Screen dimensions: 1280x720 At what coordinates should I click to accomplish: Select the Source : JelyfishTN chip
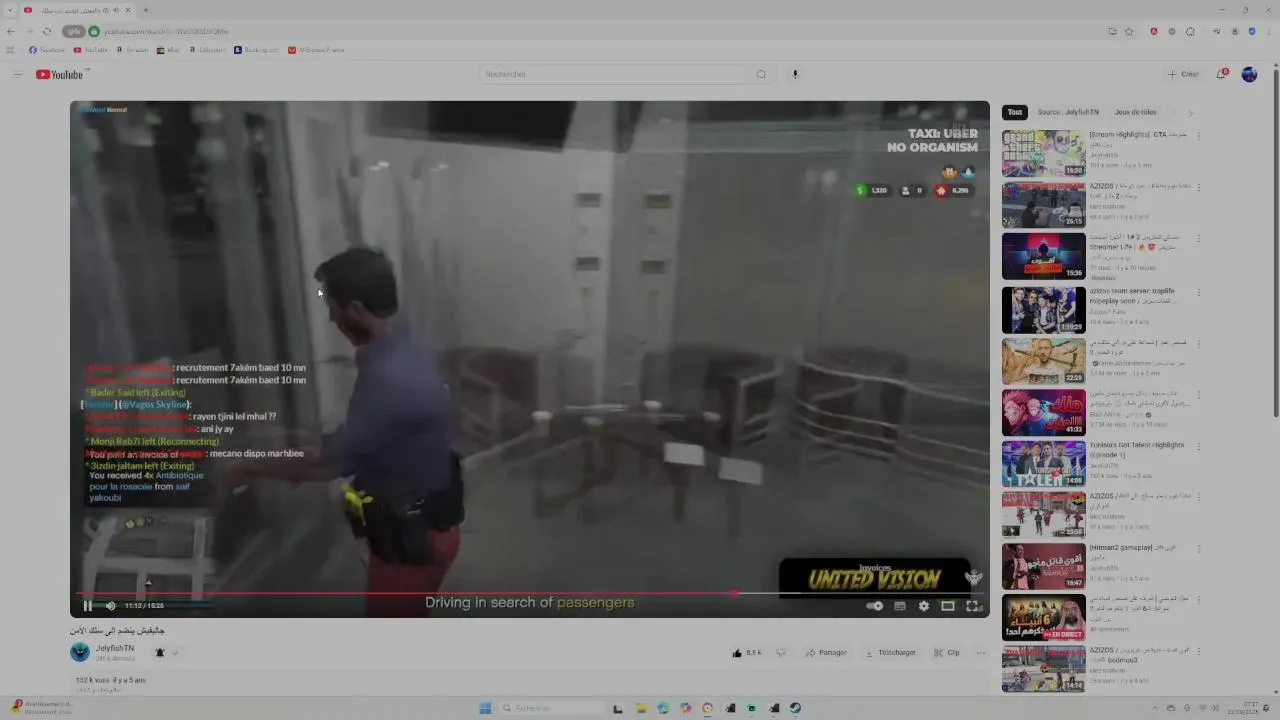(1068, 112)
